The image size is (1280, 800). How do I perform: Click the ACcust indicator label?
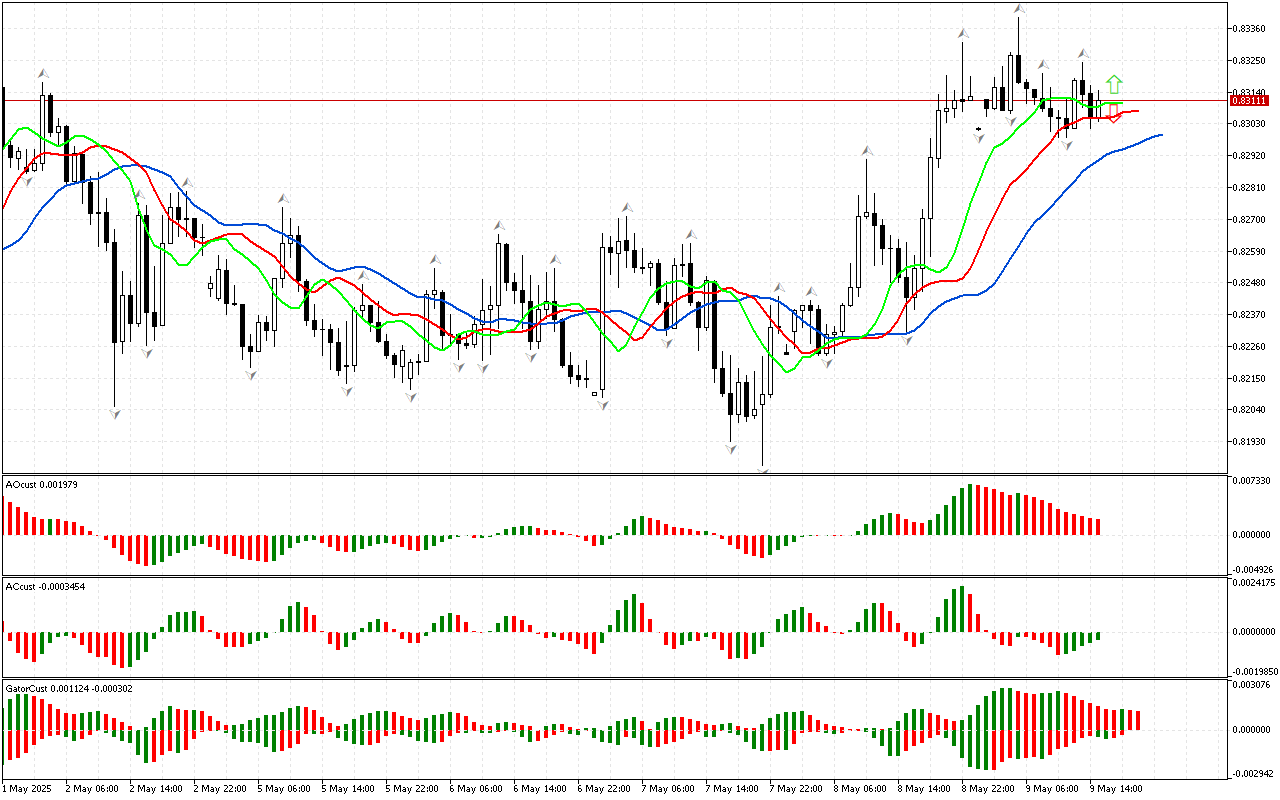pos(44,586)
